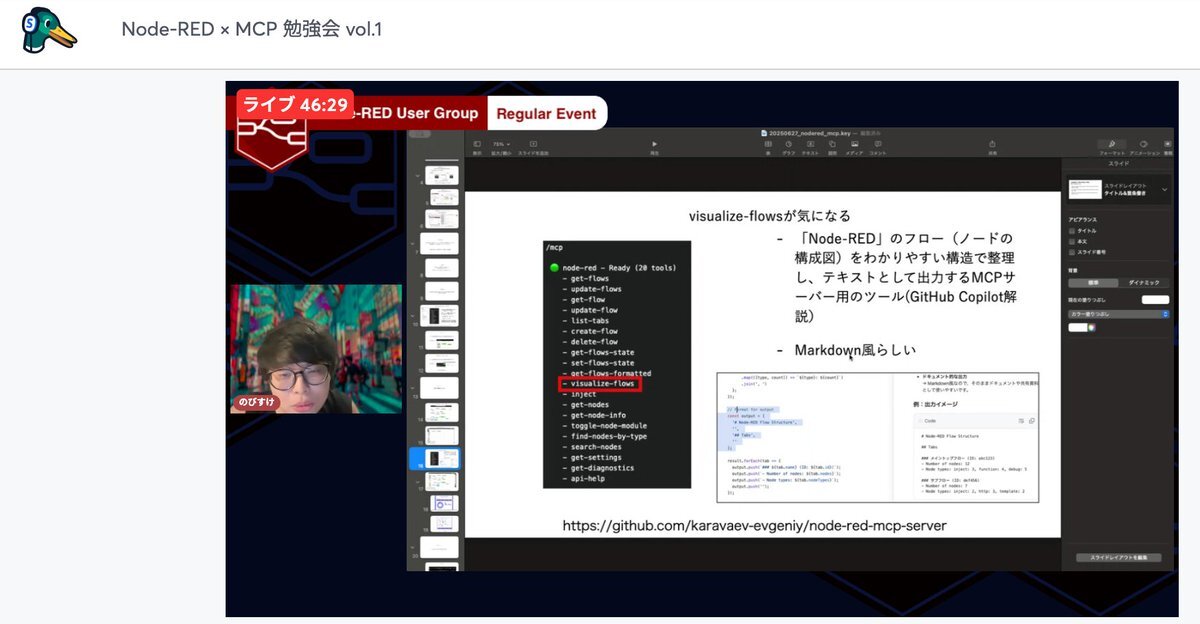The image size is (1200, 624).
Task: Click 'create-flow' in the tool list
Action: pyautogui.click(x=594, y=331)
